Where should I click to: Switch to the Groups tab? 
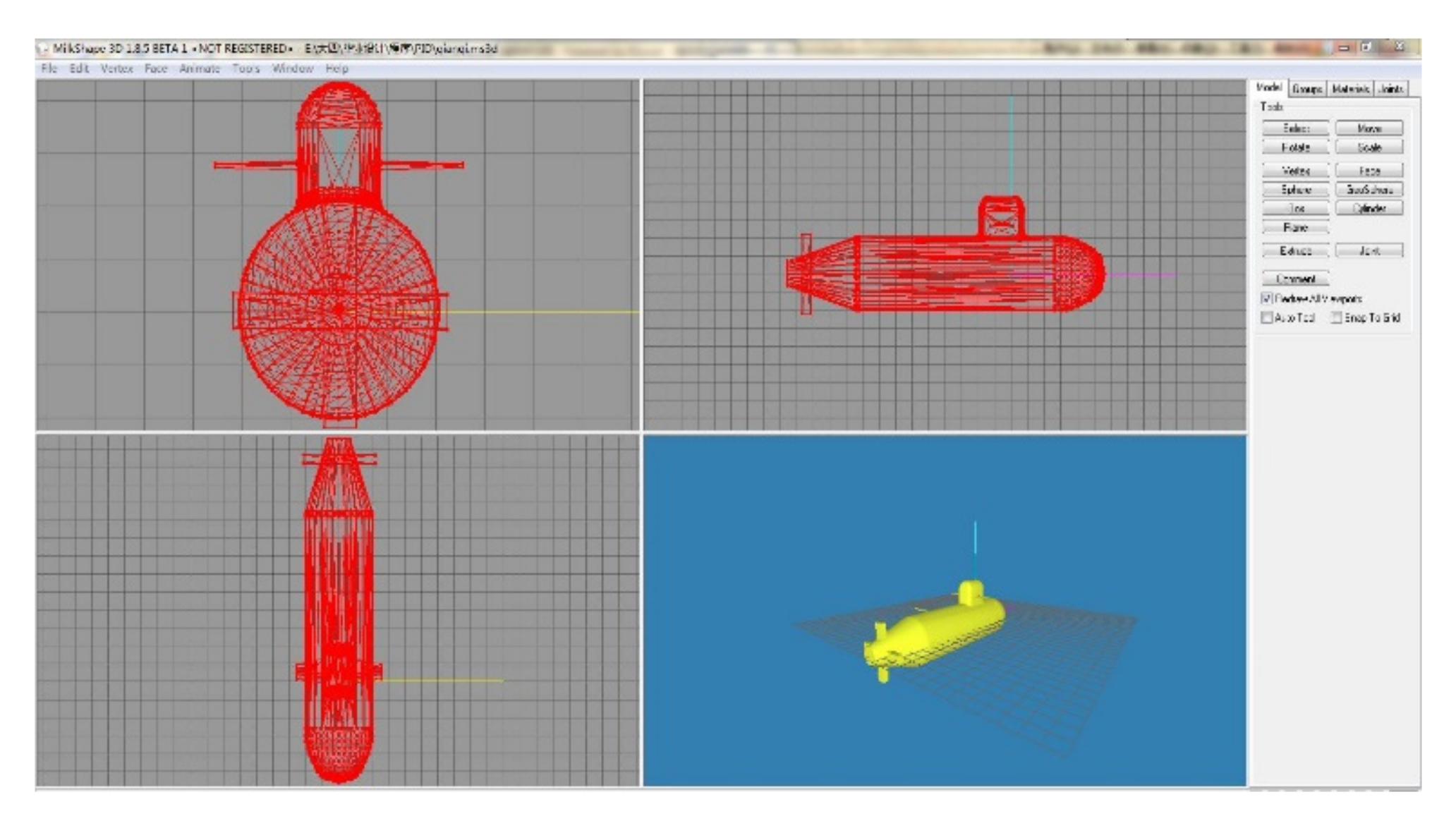click(1308, 87)
